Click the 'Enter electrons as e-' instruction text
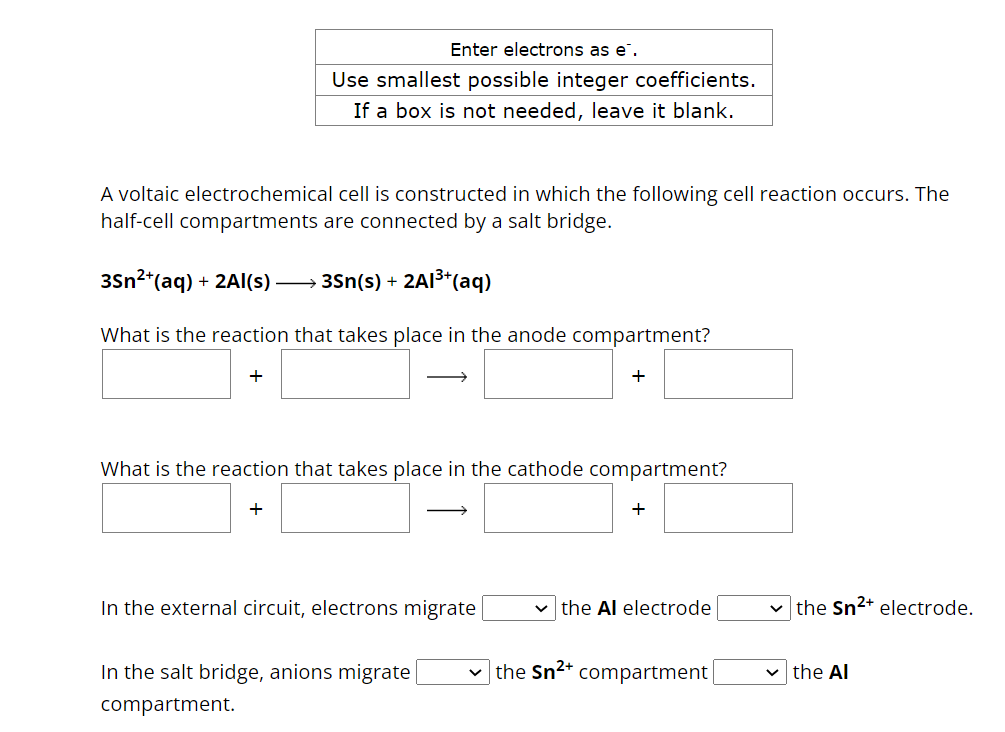This screenshot has height=732, width=1005. [543, 48]
